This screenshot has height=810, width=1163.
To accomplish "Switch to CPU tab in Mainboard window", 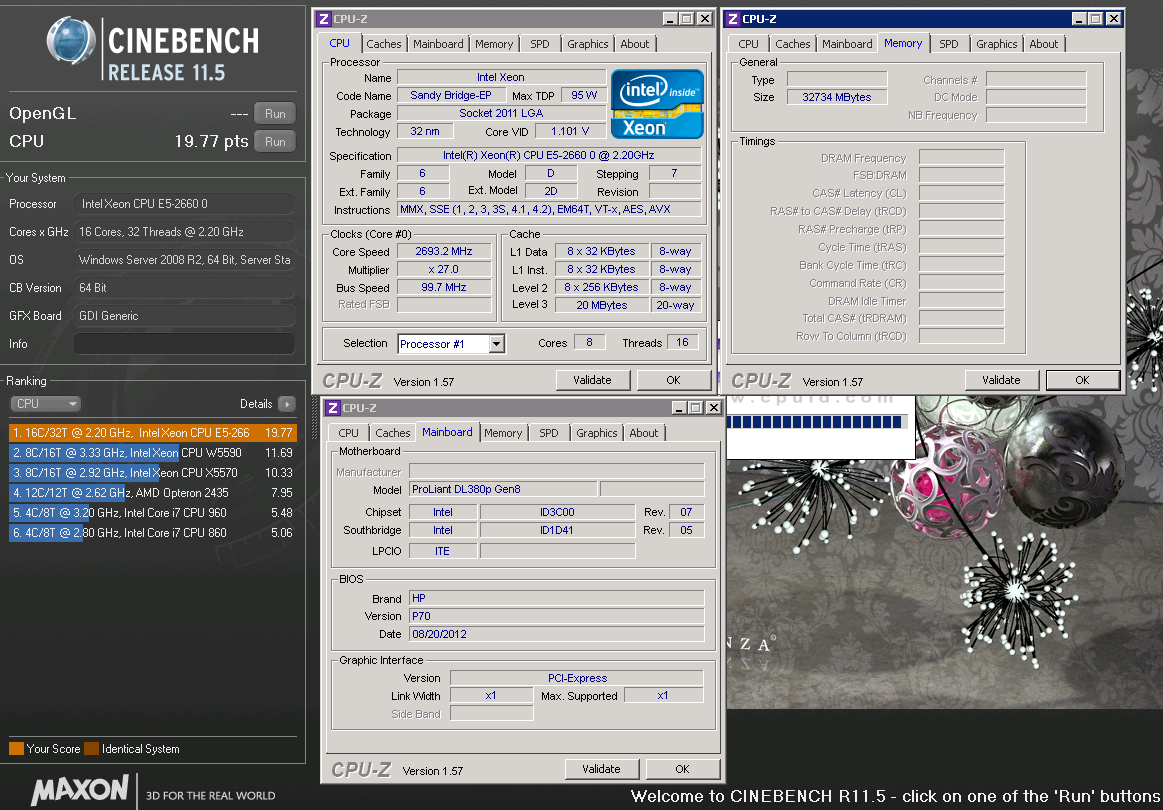I will click(348, 432).
